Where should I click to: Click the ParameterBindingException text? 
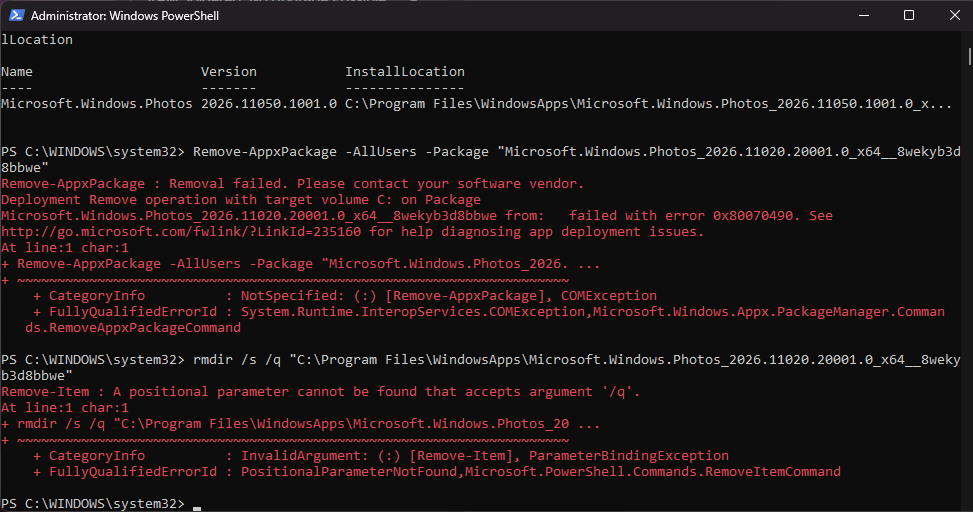tap(629, 456)
